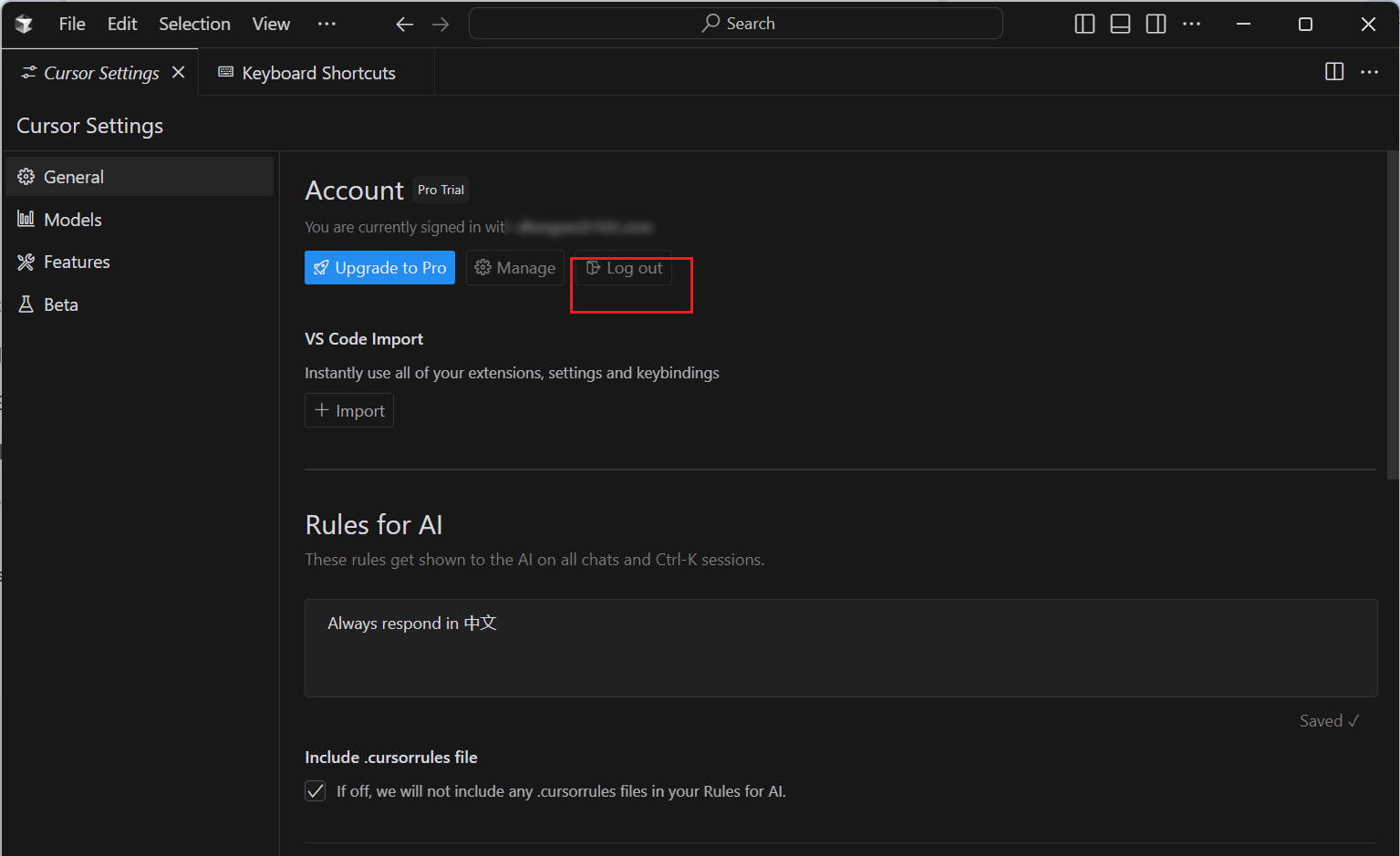Open title bar more options ellipsis

click(1191, 25)
